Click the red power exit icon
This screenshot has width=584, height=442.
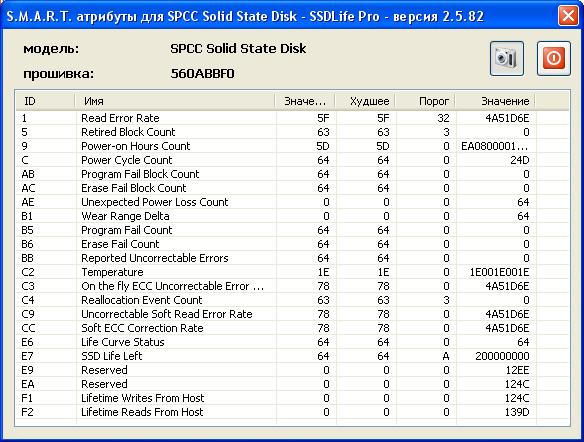pyautogui.click(x=553, y=58)
